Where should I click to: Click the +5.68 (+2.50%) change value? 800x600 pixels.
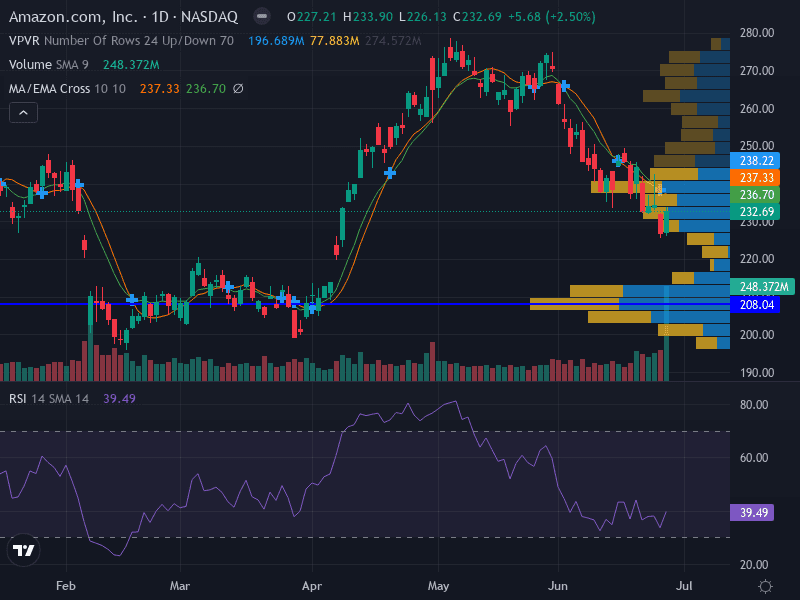(x=552, y=17)
